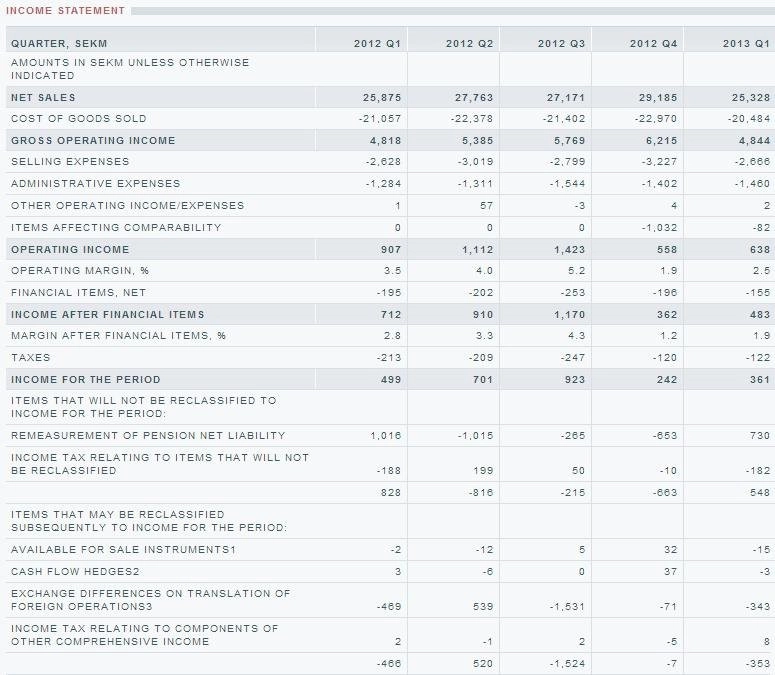Click the NET SALES row label

tap(43, 97)
